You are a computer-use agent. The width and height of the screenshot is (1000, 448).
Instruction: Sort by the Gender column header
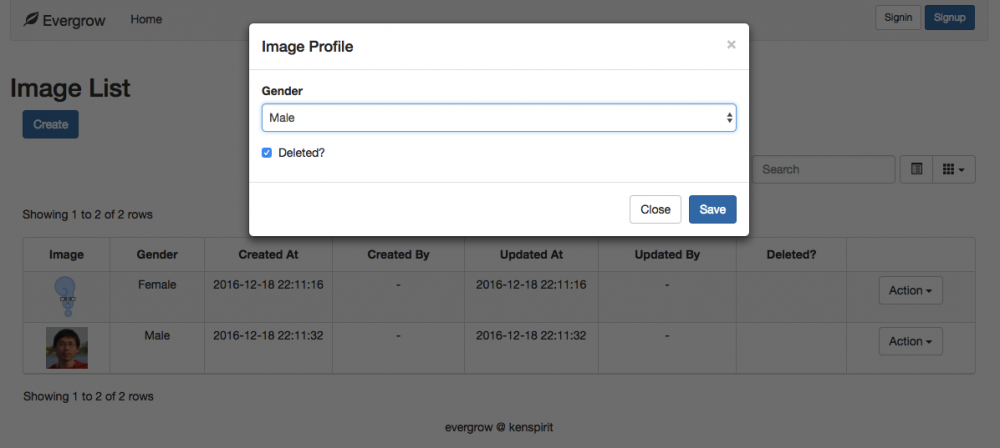pos(157,255)
